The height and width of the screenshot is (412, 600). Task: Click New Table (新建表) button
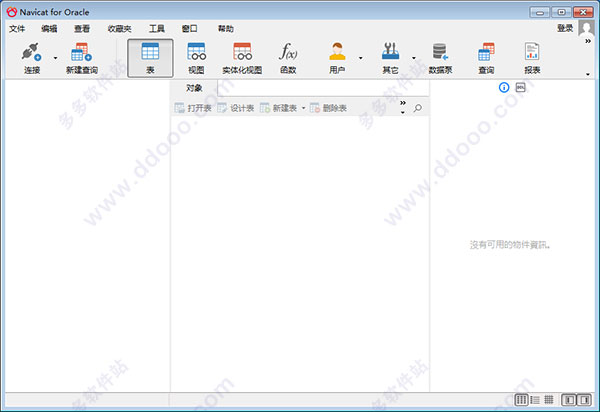click(x=279, y=108)
